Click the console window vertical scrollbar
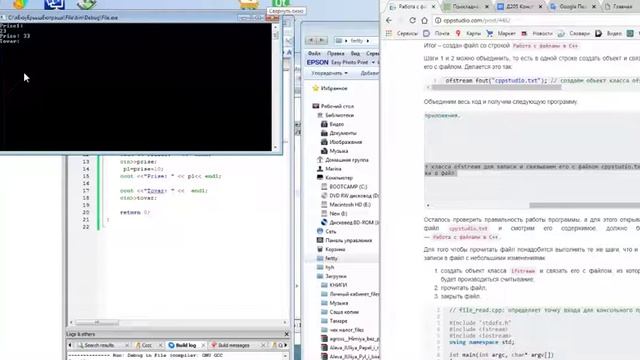This screenshot has width=640, height=360. point(276,87)
